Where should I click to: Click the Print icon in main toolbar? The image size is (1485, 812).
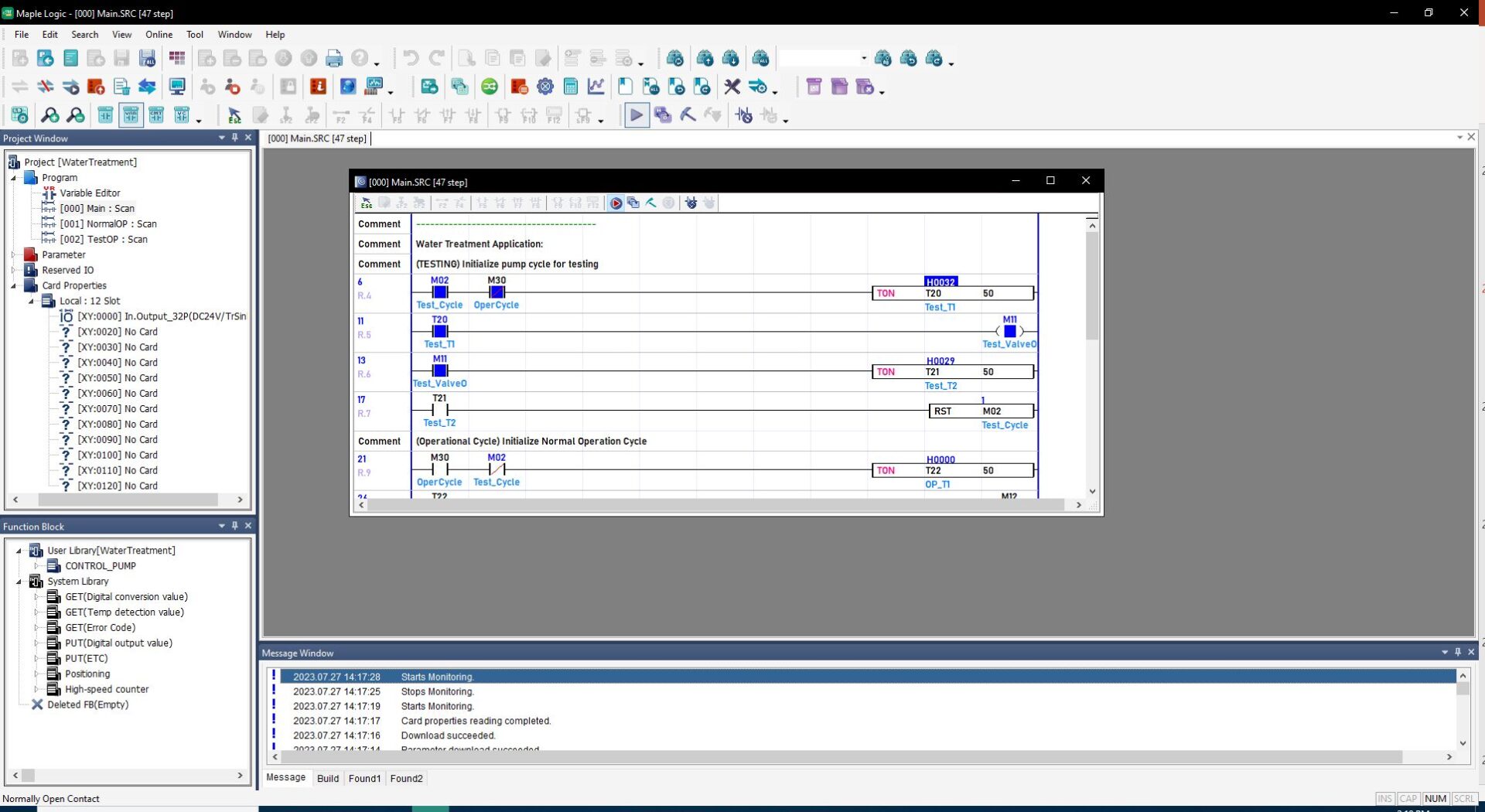point(334,58)
